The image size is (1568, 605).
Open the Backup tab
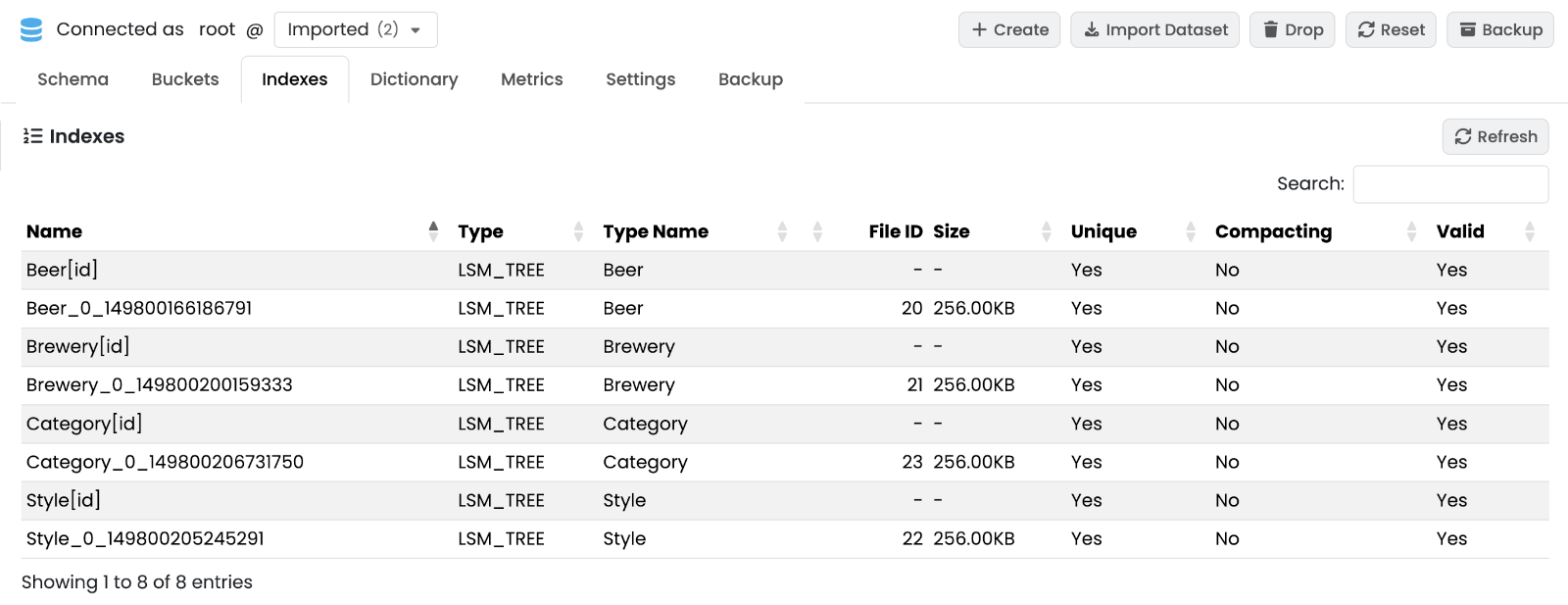[751, 79]
